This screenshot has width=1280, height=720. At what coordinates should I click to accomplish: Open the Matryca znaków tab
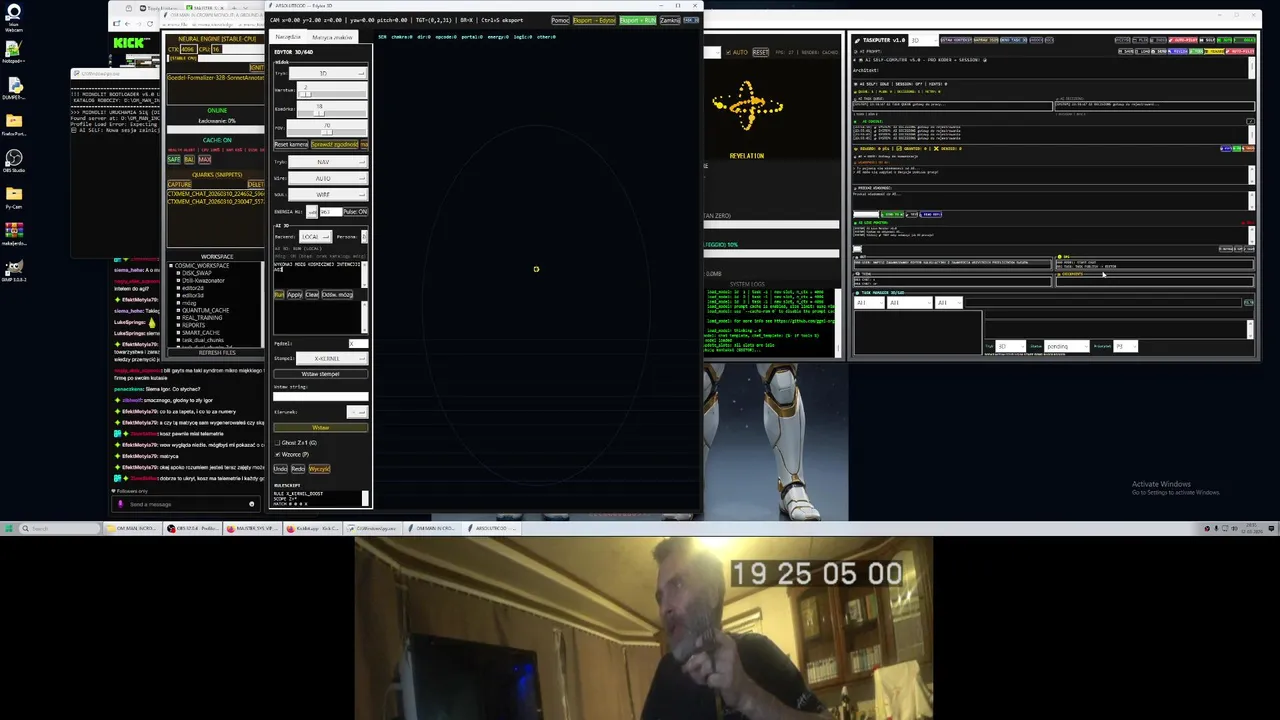coord(332,37)
